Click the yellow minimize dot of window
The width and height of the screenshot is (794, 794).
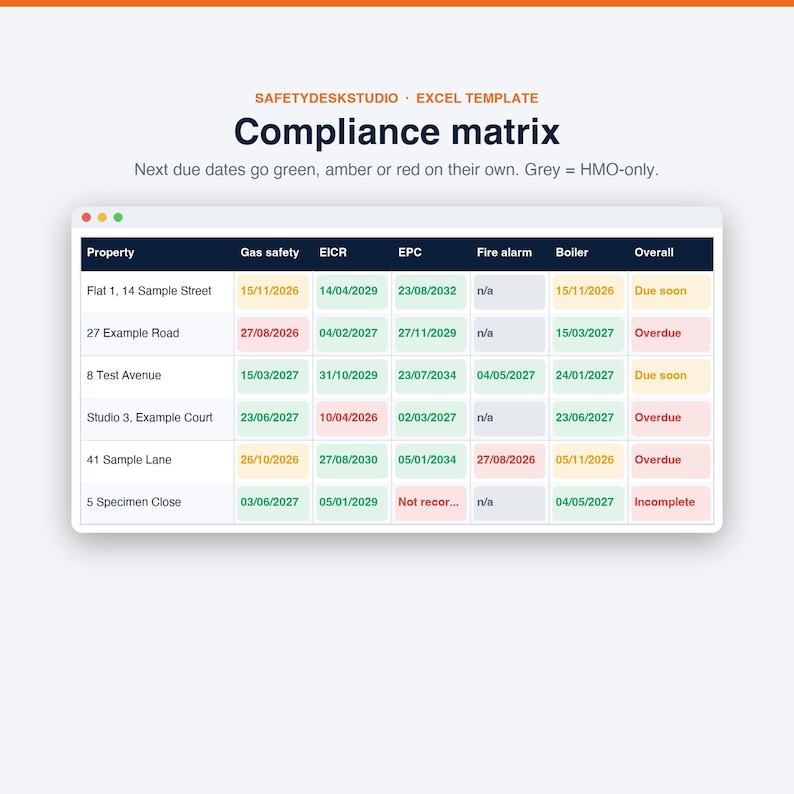(102, 217)
